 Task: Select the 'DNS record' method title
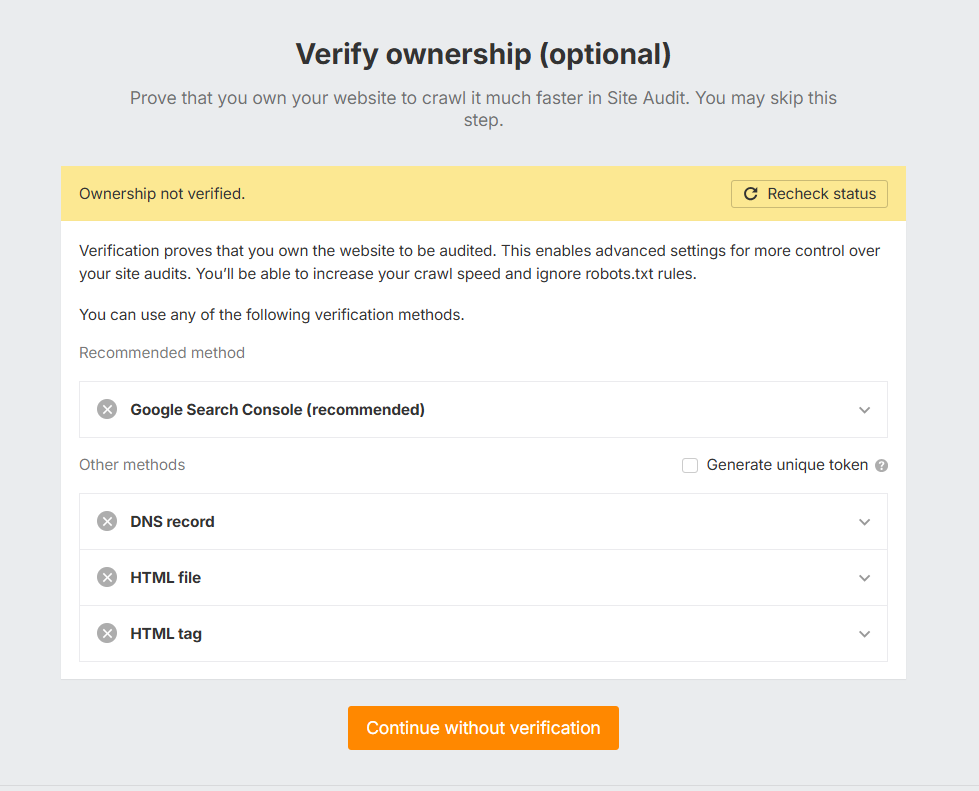click(172, 521)
